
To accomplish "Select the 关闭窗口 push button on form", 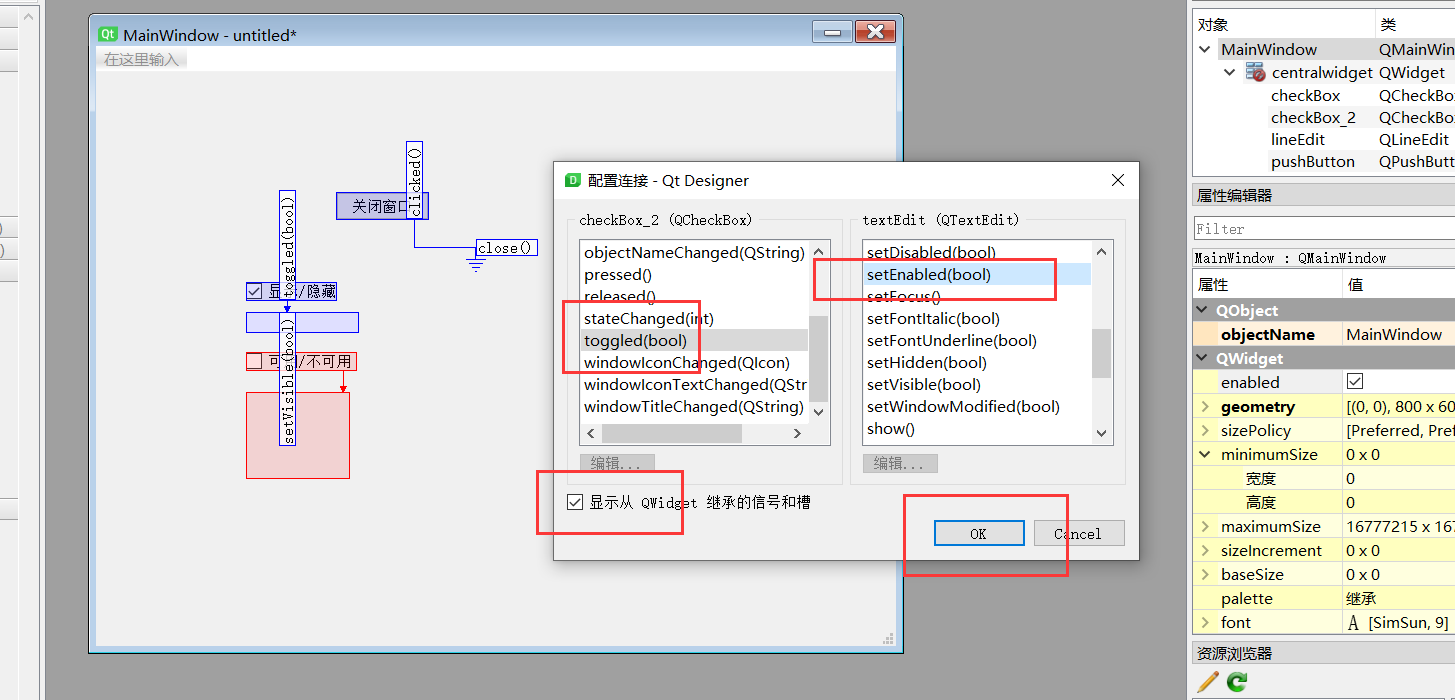I will coord(382,206).
